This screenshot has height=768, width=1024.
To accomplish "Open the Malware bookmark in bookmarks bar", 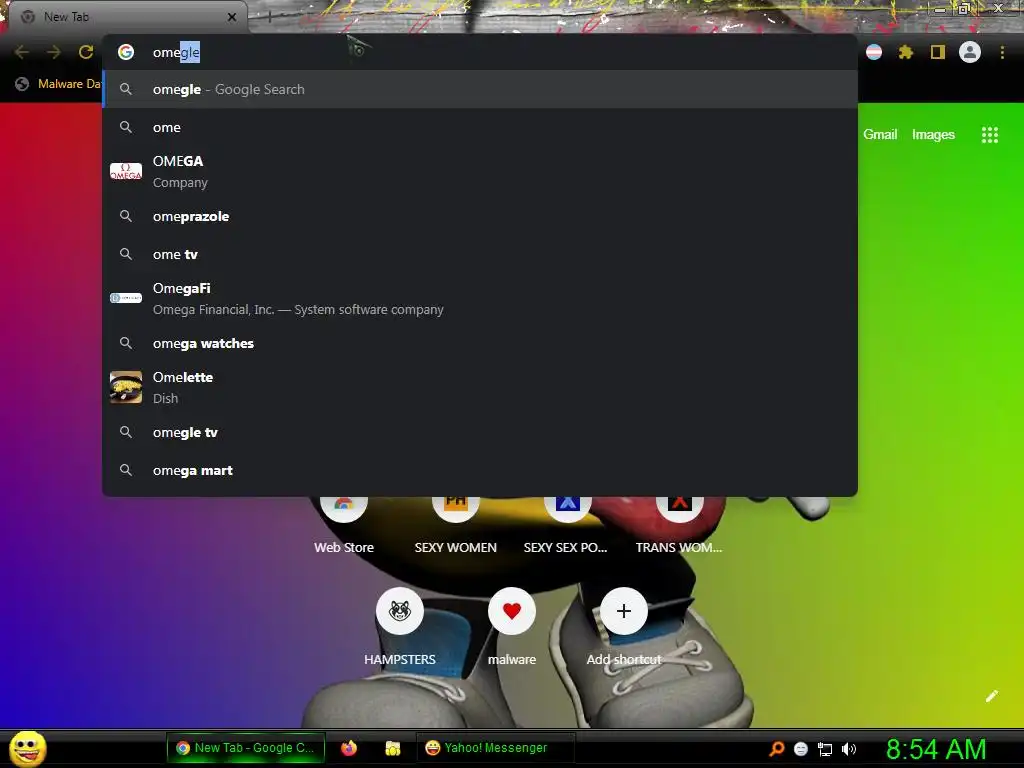I will pyautogui.click(x=58, y=84).
